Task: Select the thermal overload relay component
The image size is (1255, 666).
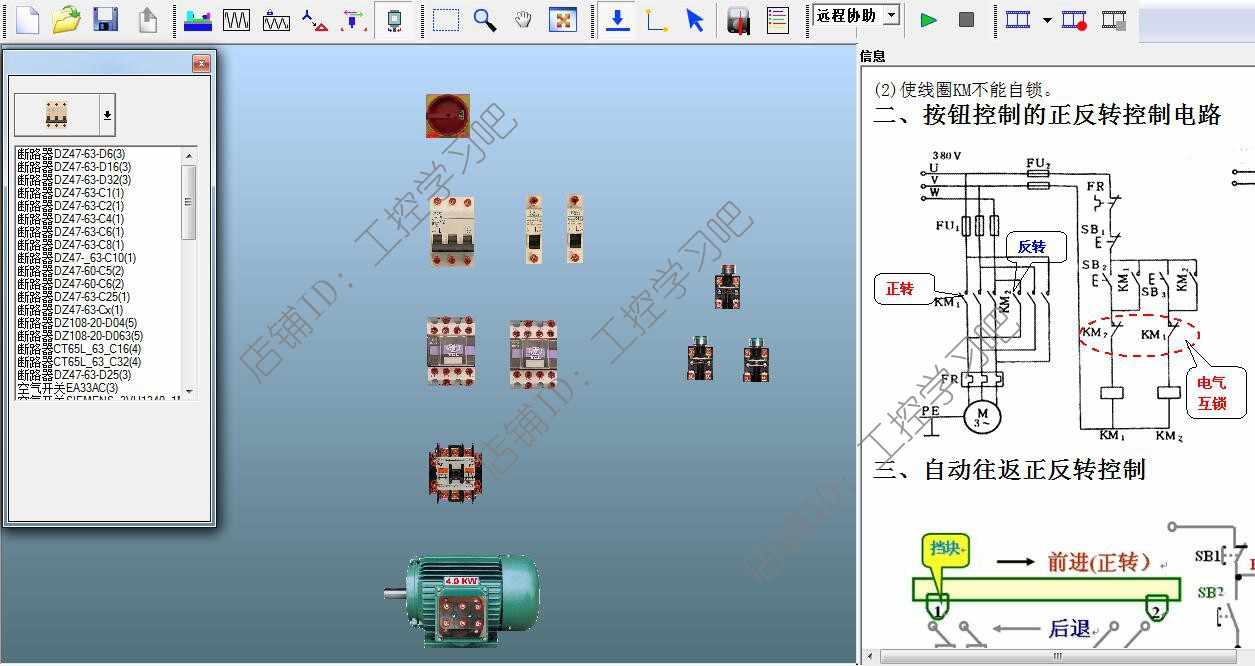Action: (x=455, y=471)
